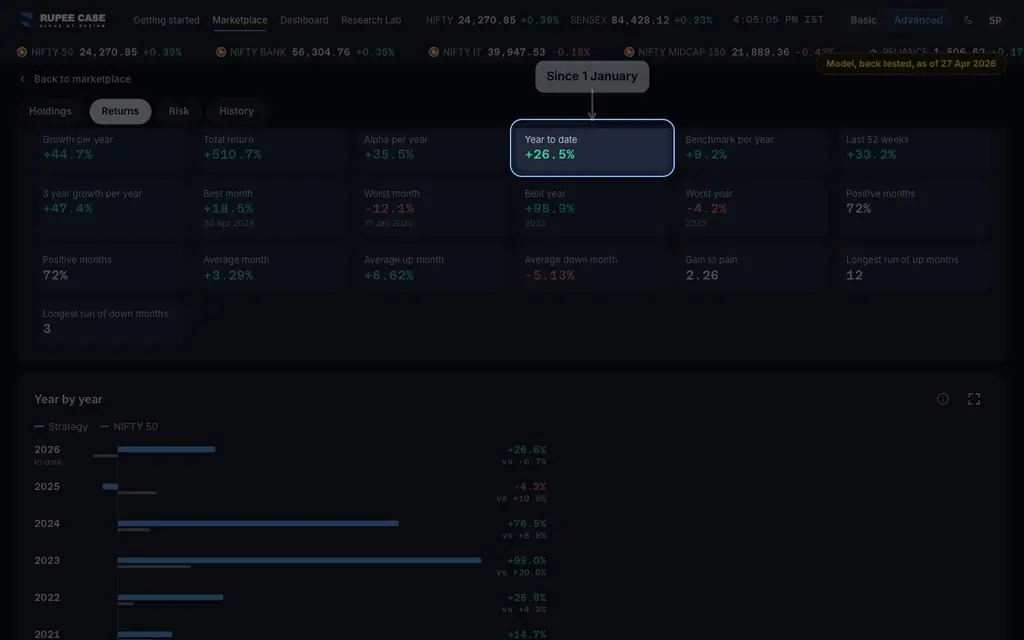Click the NIFTY BANK ticker icon

pos(221,52)
